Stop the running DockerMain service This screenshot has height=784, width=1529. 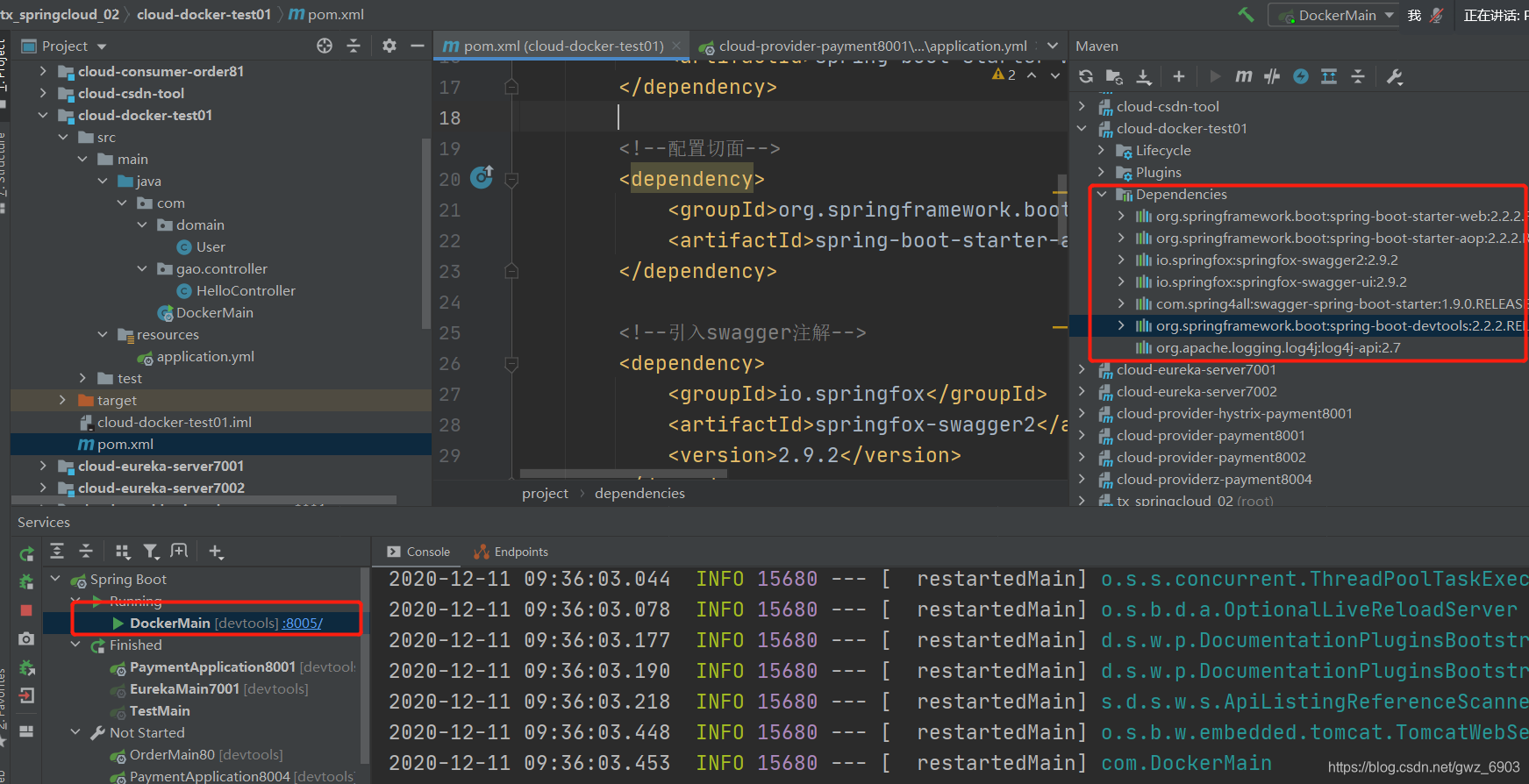[x=26, y=609]
